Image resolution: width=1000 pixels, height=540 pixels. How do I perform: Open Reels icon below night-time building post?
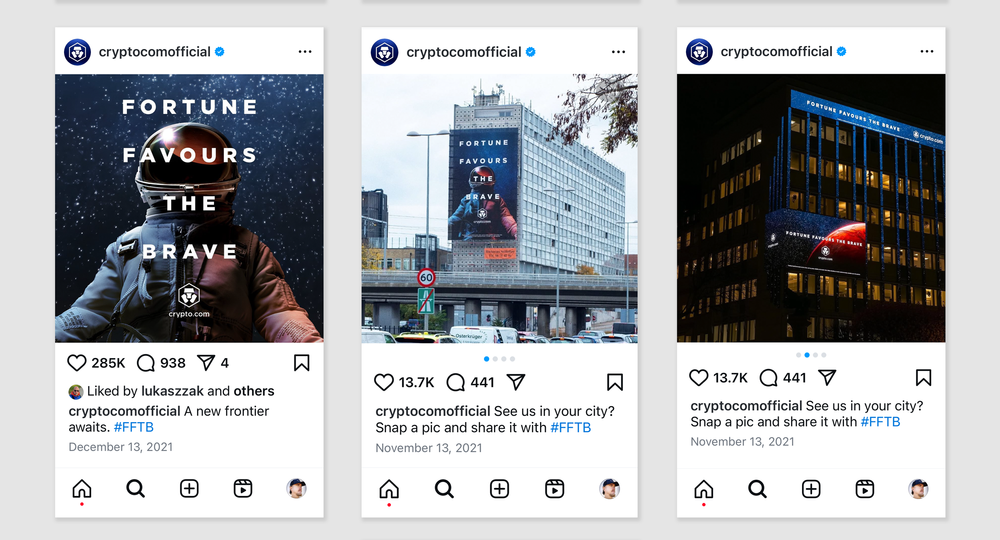click(x=864, y=489)
